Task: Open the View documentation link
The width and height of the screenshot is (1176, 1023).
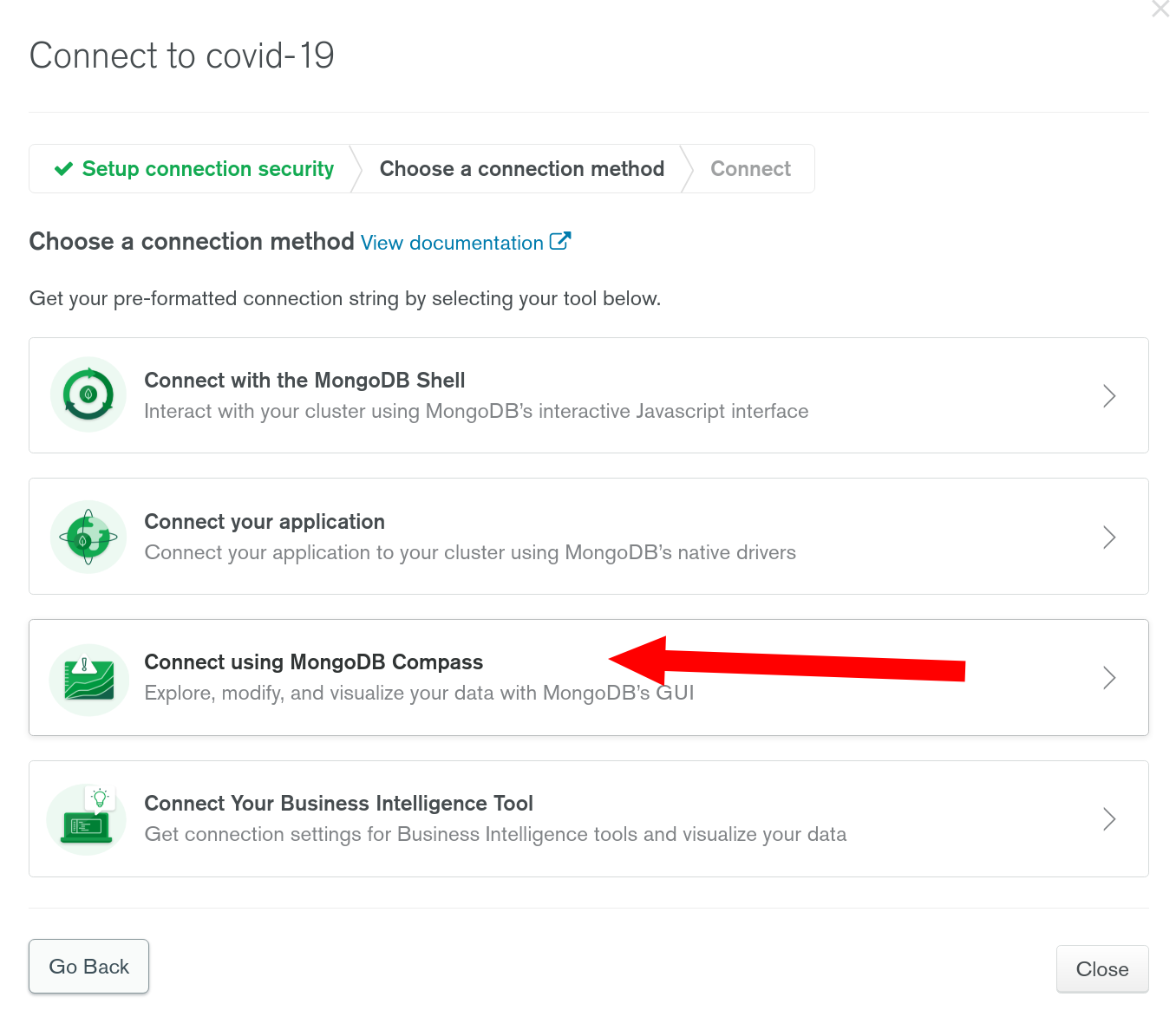Action: click(x=452, y=243)
